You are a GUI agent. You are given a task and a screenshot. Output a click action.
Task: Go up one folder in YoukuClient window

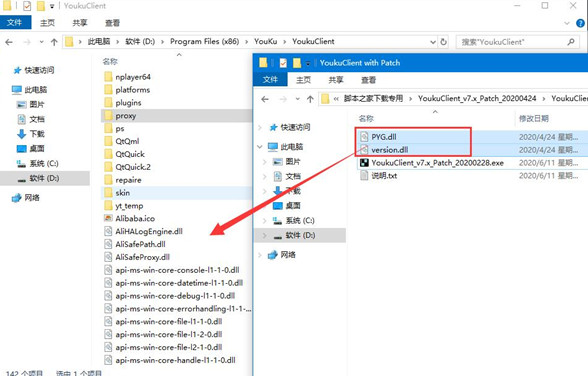[x=54, y=42]
